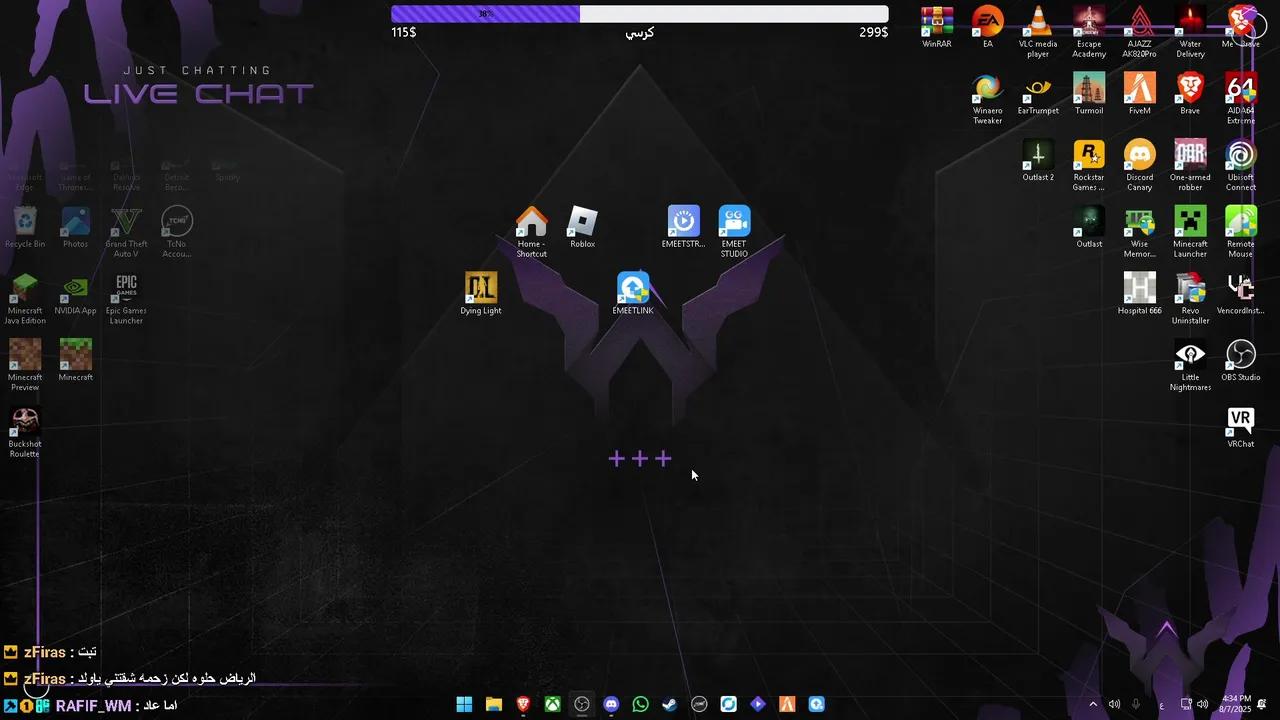Open the notification bell in the tray

click(x=1262, y=704)
